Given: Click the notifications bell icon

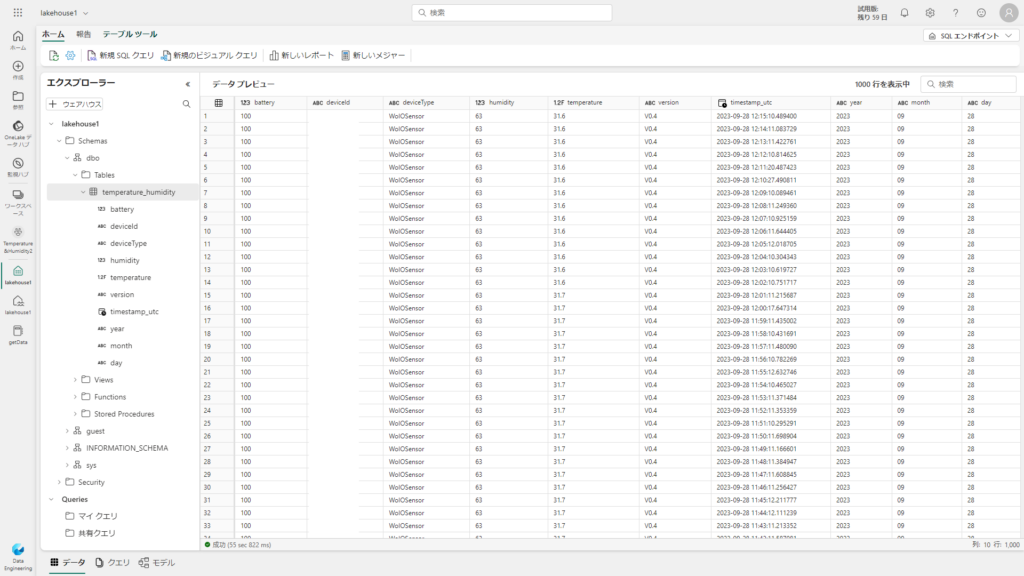Looking at the screenshot, I should click(x=904, y=13).
